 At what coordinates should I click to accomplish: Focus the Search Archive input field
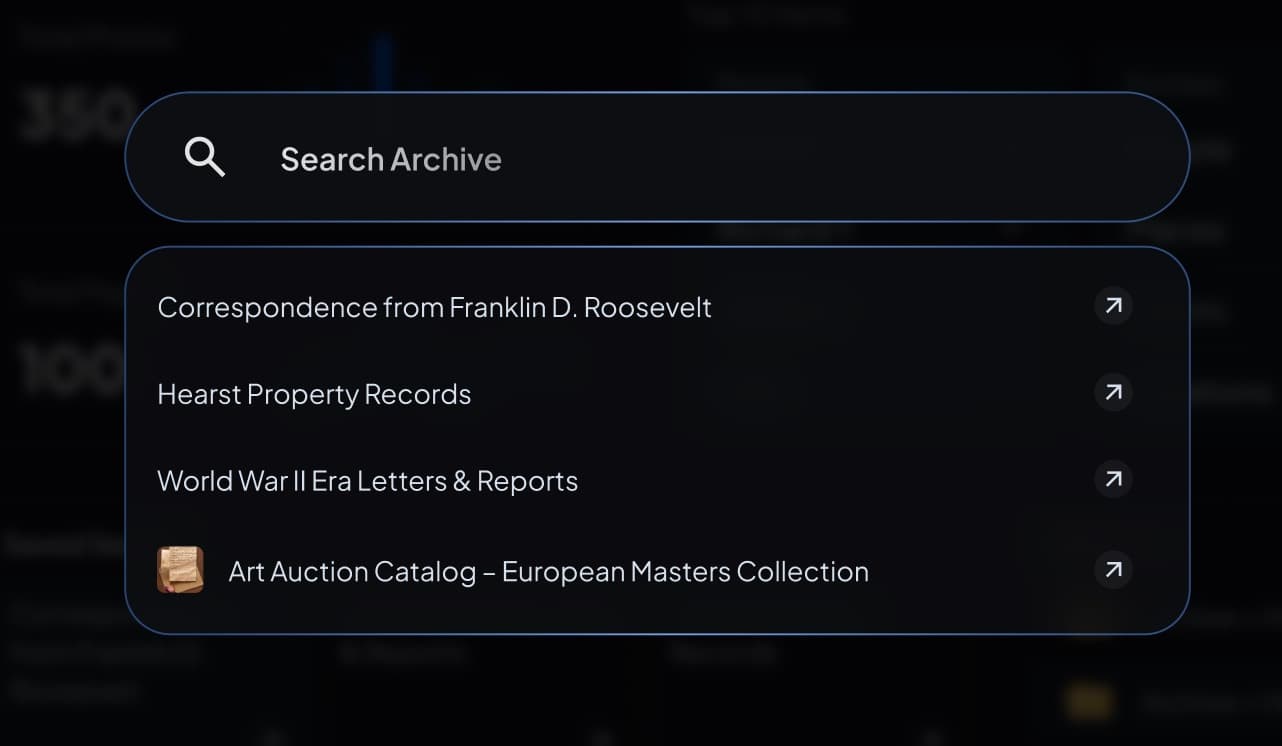point(657,157)
